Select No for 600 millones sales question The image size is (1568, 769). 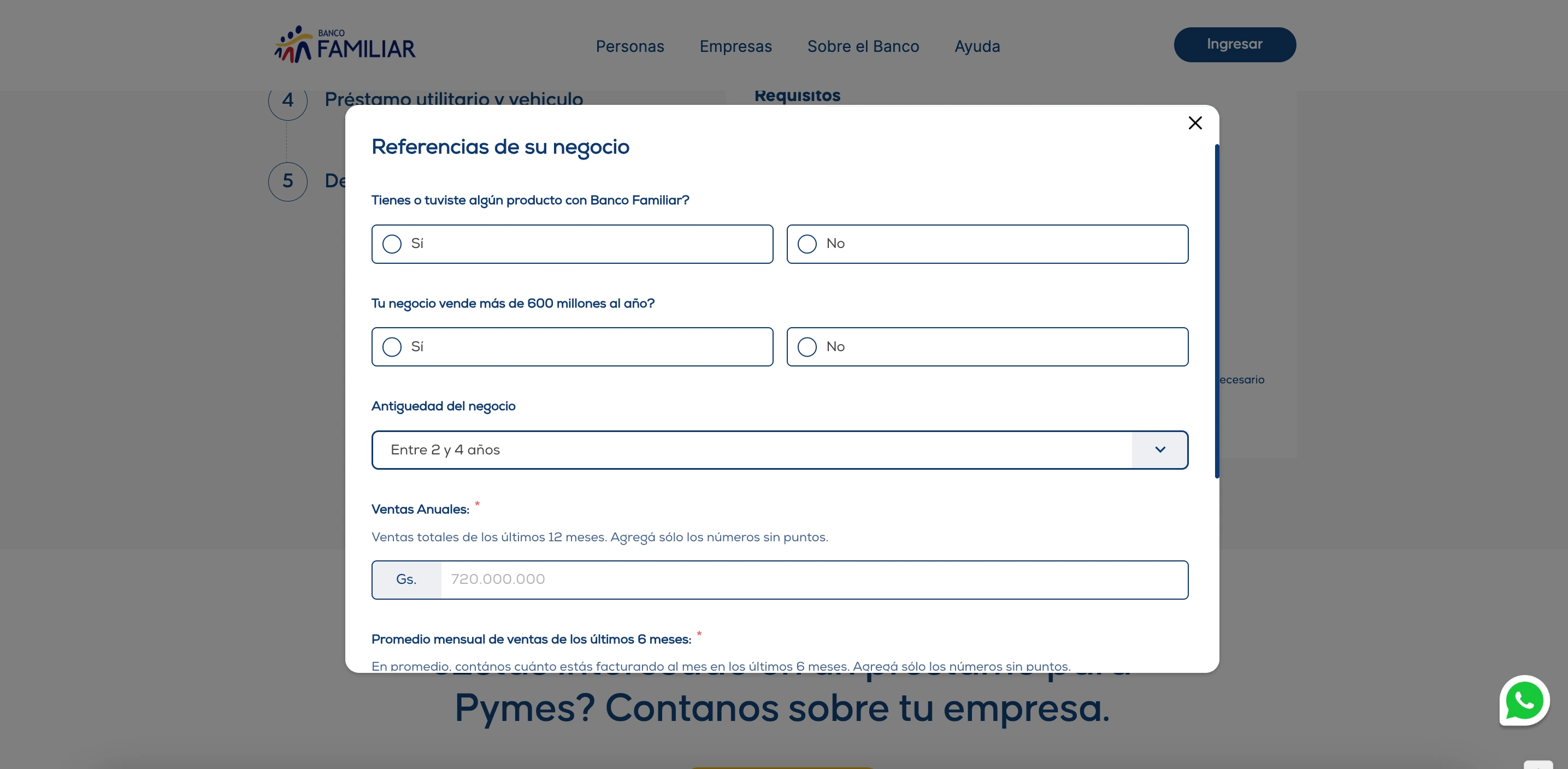tap(807, 347)
